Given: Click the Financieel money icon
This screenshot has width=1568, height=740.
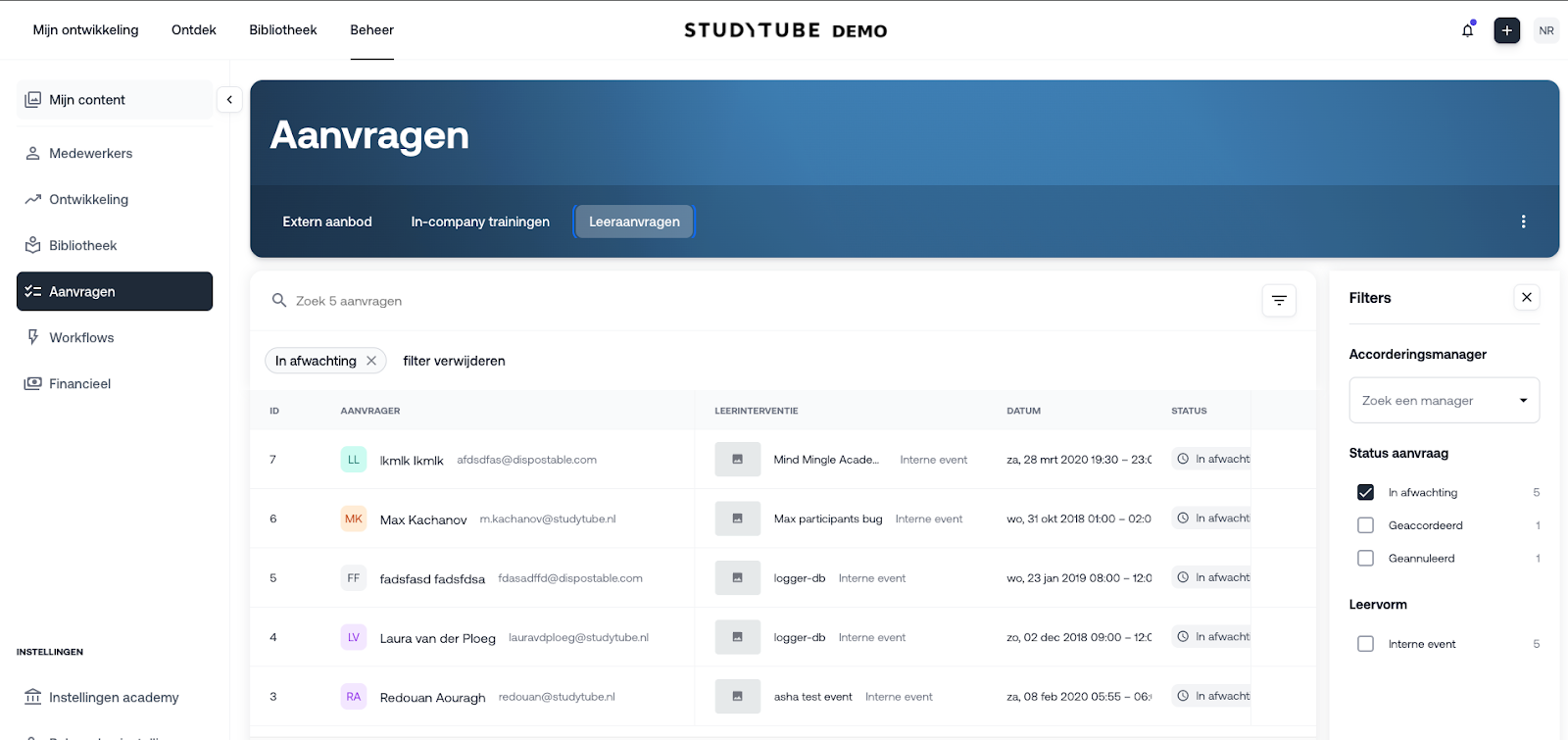Looking at the screenshot, I should (x=32, y=383).
